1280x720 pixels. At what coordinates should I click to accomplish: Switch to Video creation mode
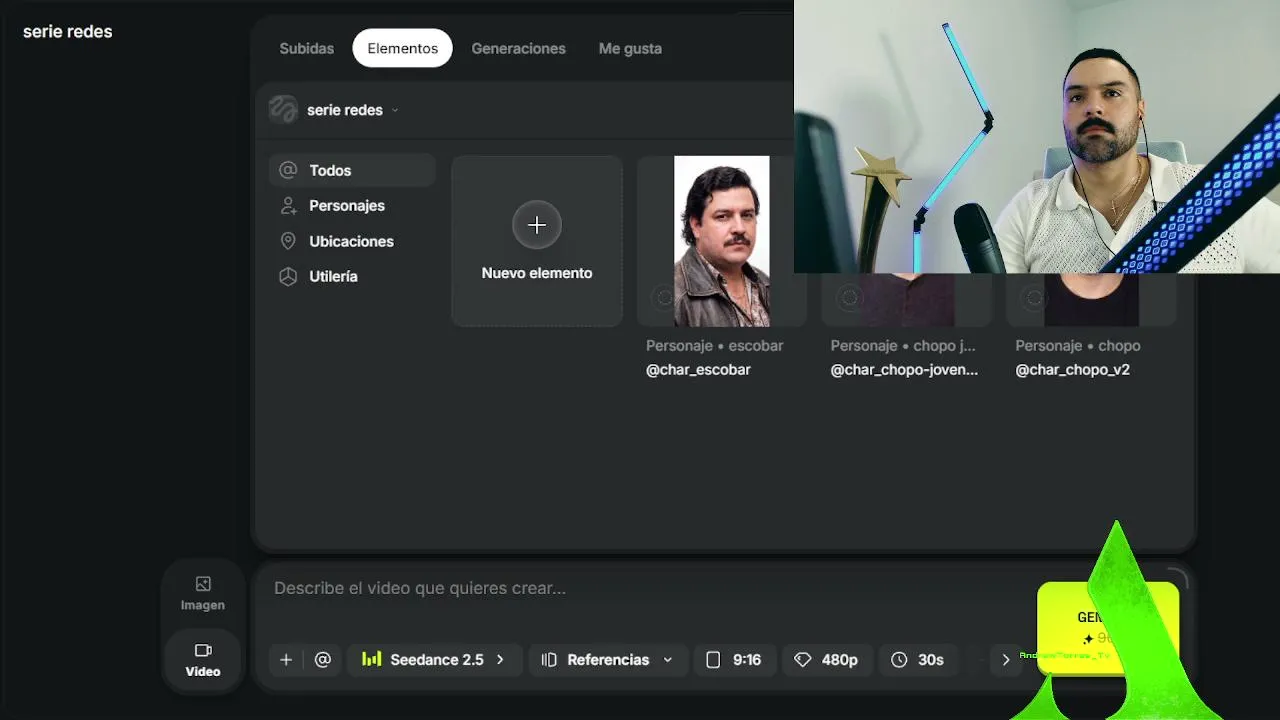click(203, 660)
